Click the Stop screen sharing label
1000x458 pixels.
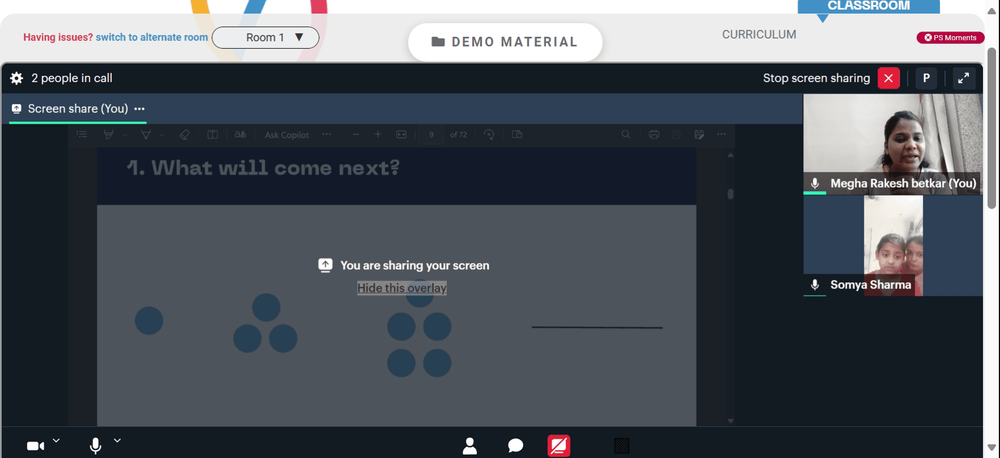pyautogui.click(x=816, y=78)
